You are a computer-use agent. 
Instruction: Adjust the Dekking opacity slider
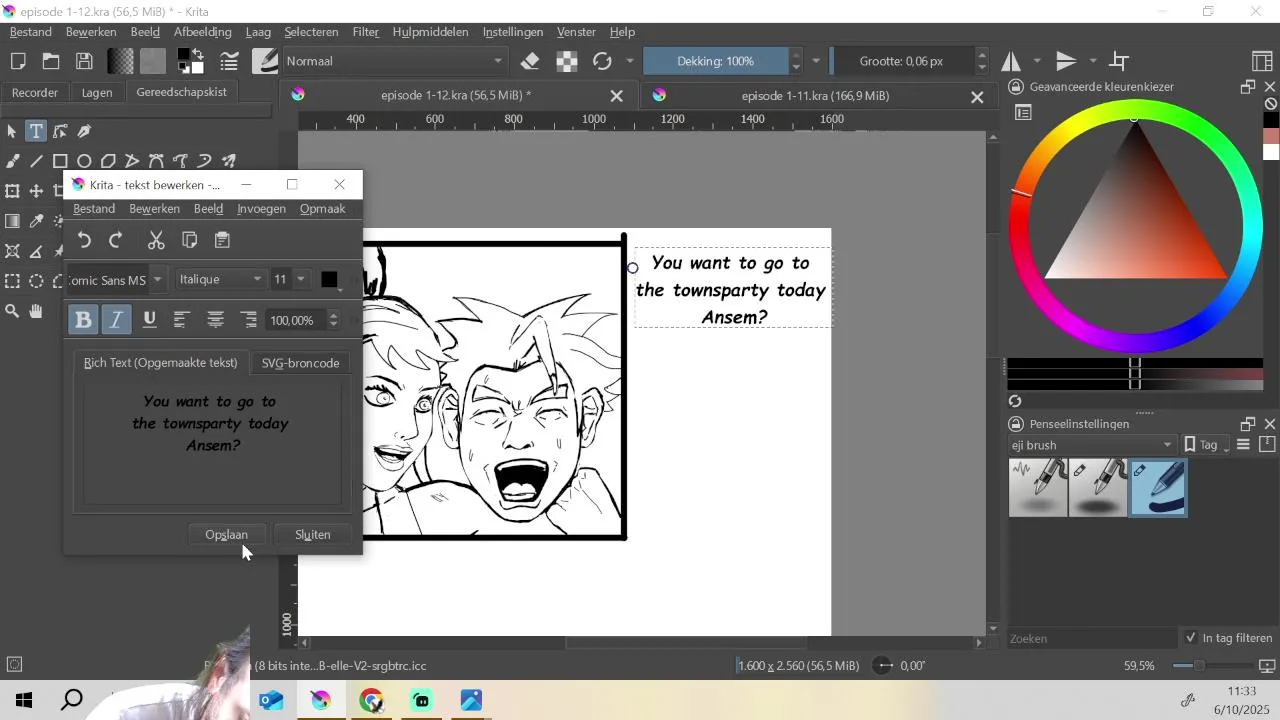coord(715,61)
